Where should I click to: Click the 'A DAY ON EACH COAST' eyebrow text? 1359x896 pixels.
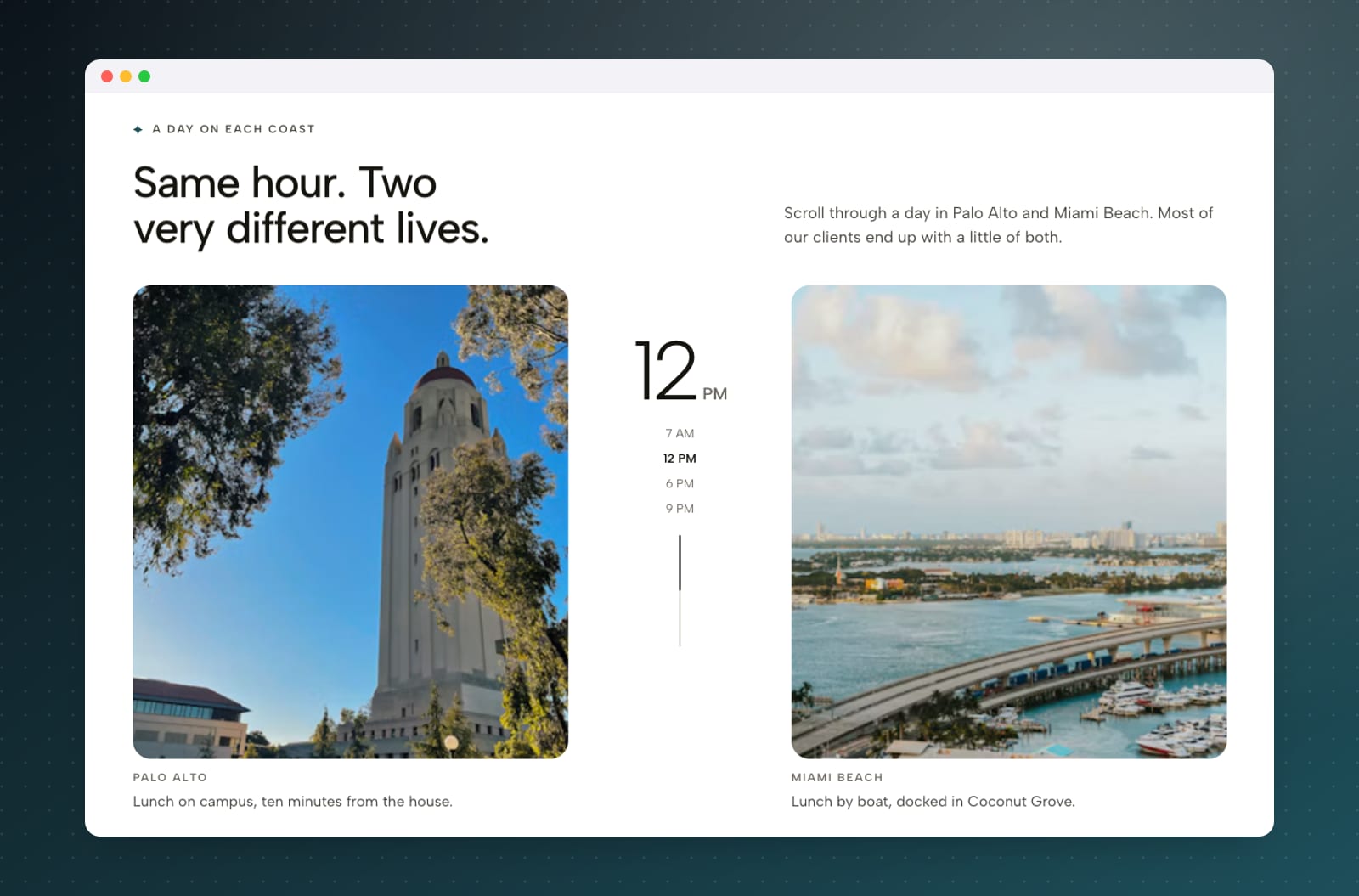coord(234,129)
